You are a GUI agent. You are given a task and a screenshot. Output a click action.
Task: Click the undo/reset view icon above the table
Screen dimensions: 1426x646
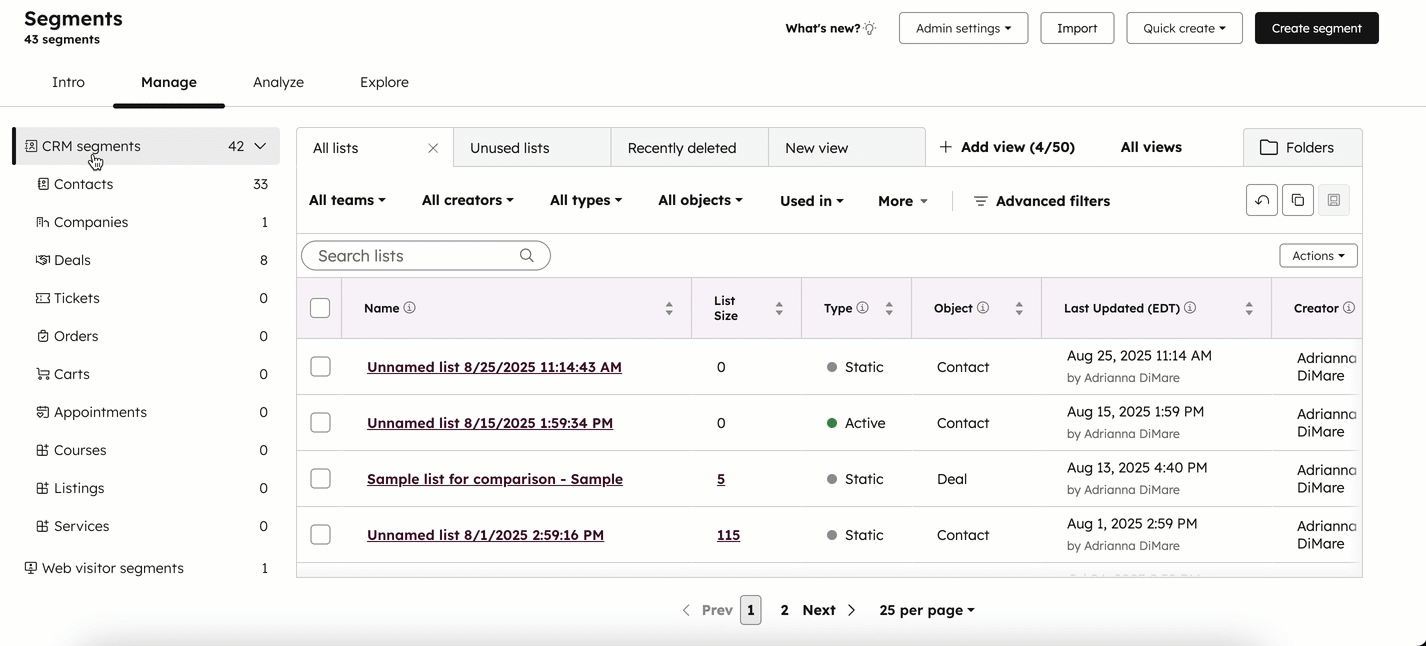(1261, 200)
